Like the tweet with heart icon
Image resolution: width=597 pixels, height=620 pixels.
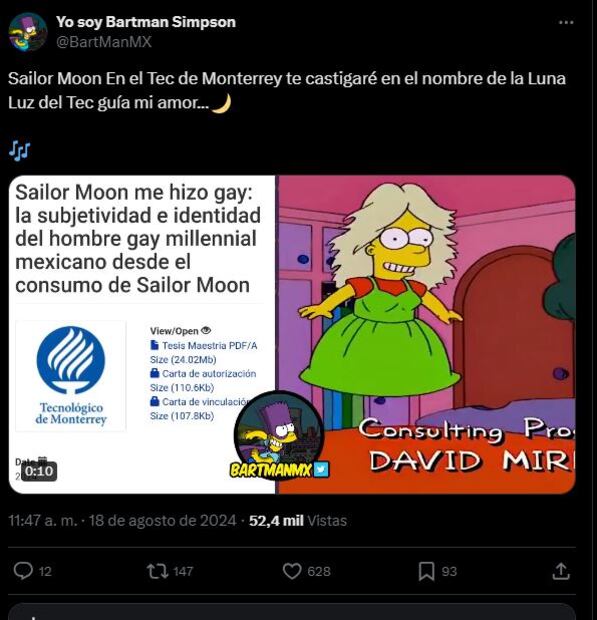coord(292,571)
